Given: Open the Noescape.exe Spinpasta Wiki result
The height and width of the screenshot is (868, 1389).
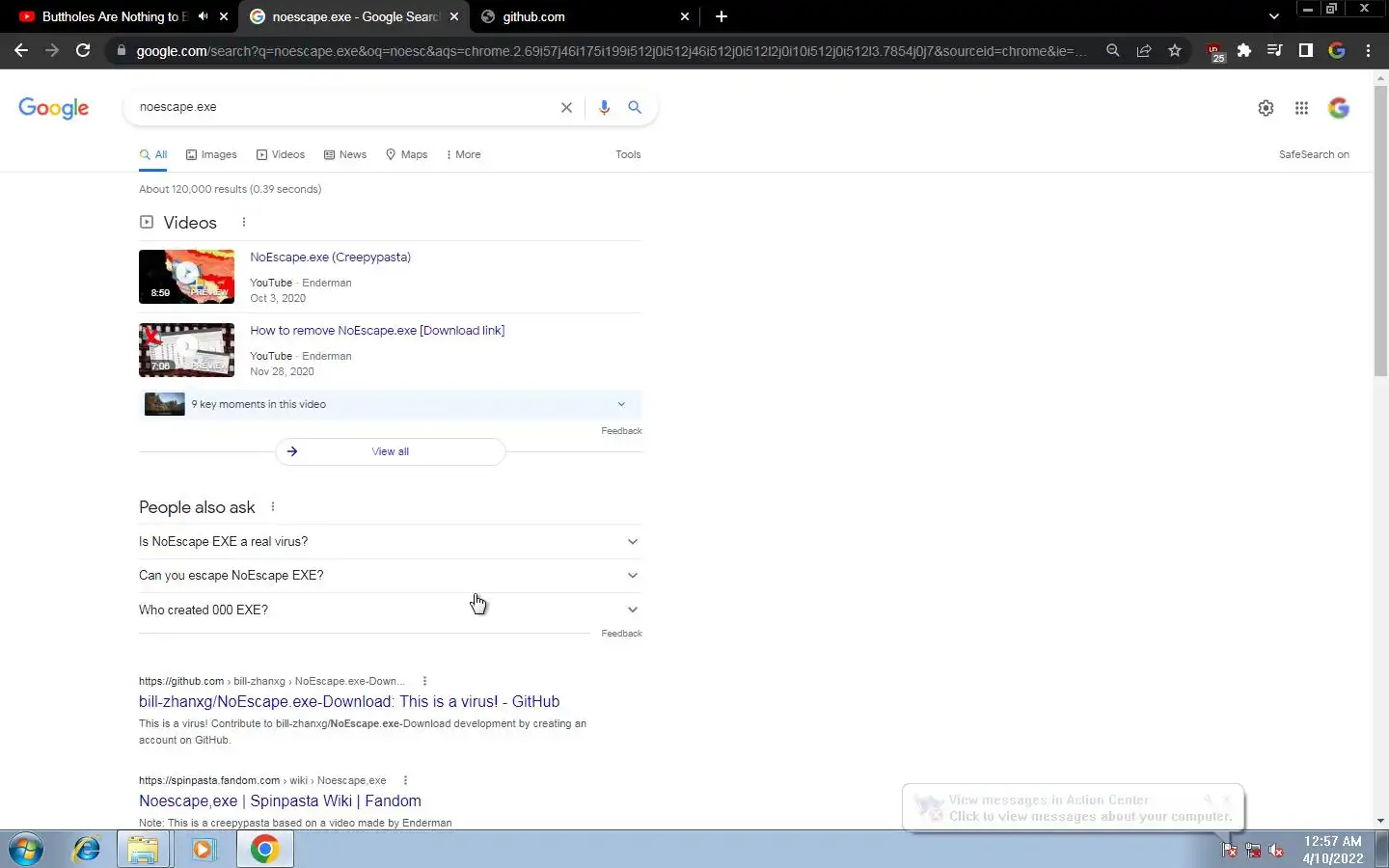Looking at the screenshot, I should tap(280, 800).
